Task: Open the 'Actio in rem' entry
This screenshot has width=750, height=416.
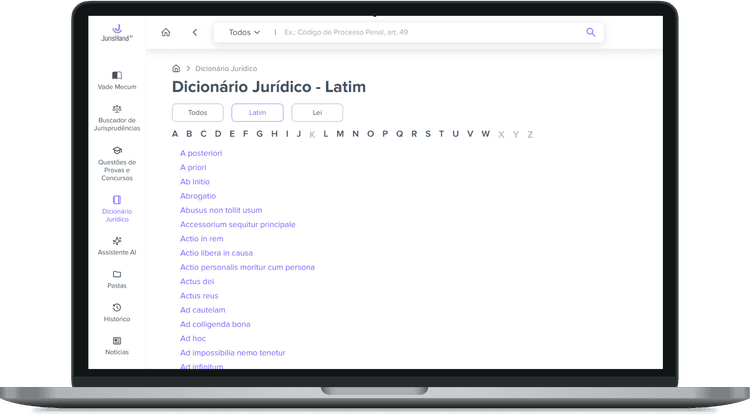Action: click(x=201, y=239)
